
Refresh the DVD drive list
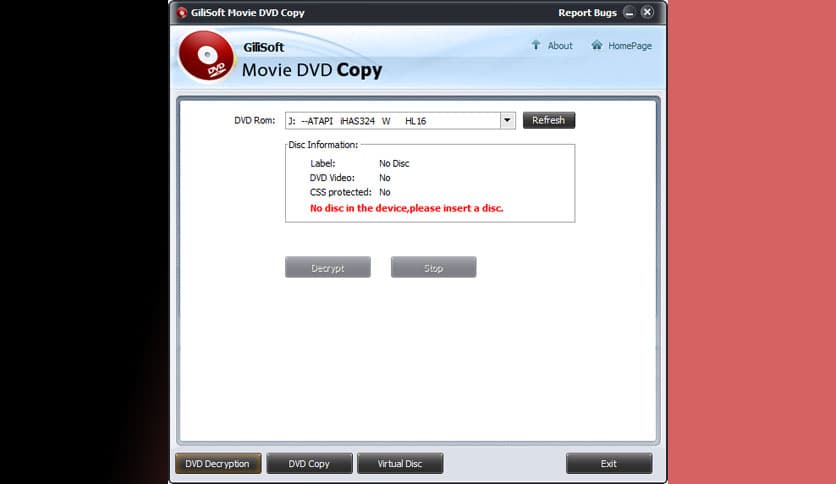(x=549, y=120)
